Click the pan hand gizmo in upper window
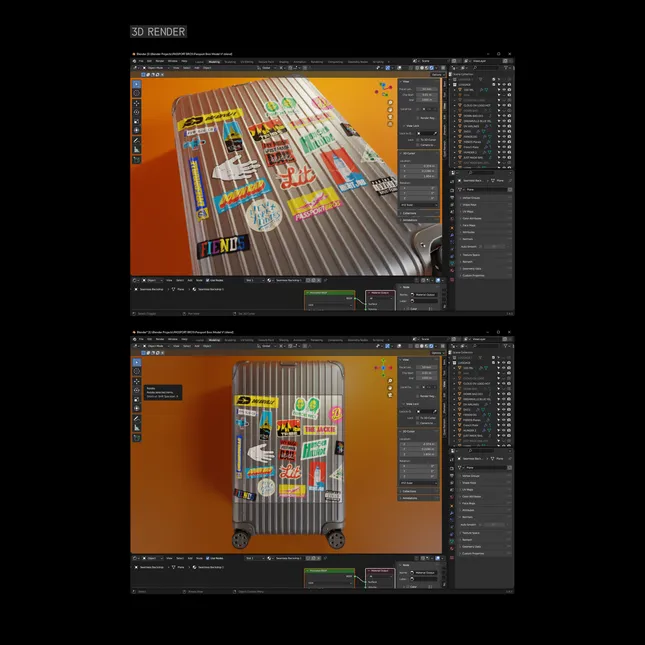Image resolution: width=645 pixels, height=645 pixels. pos(390,109)
